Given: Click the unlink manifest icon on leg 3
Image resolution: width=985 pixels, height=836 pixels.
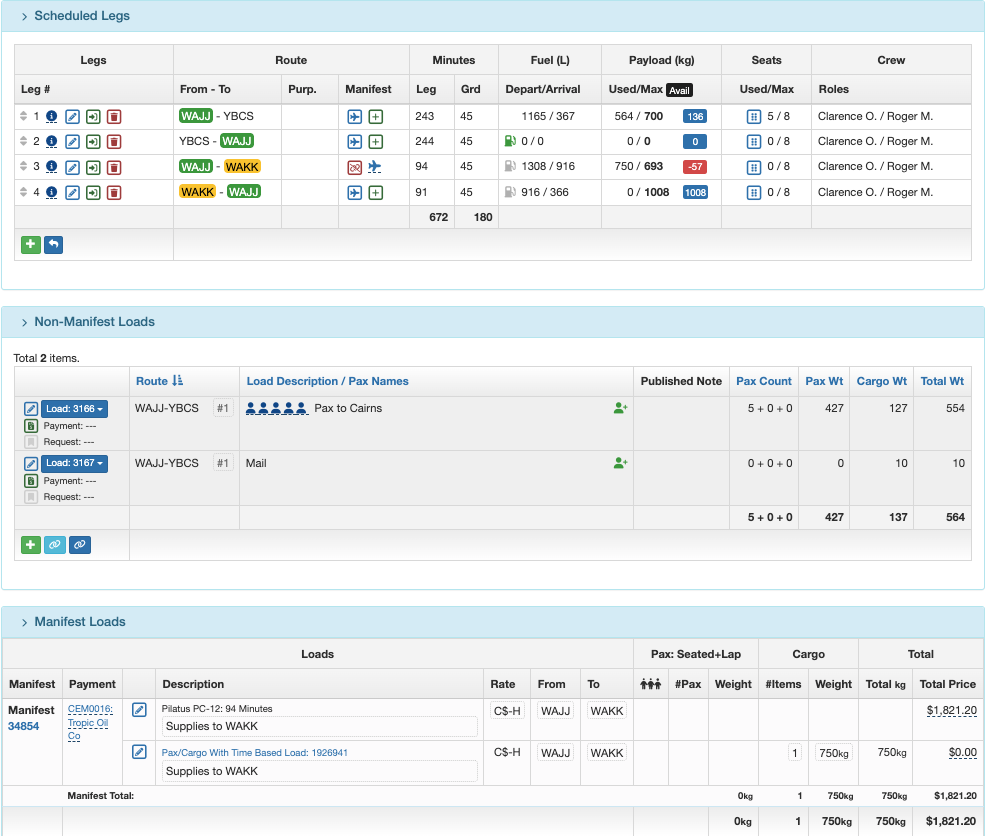Looking at the screenshot, I should click(354, 167).
